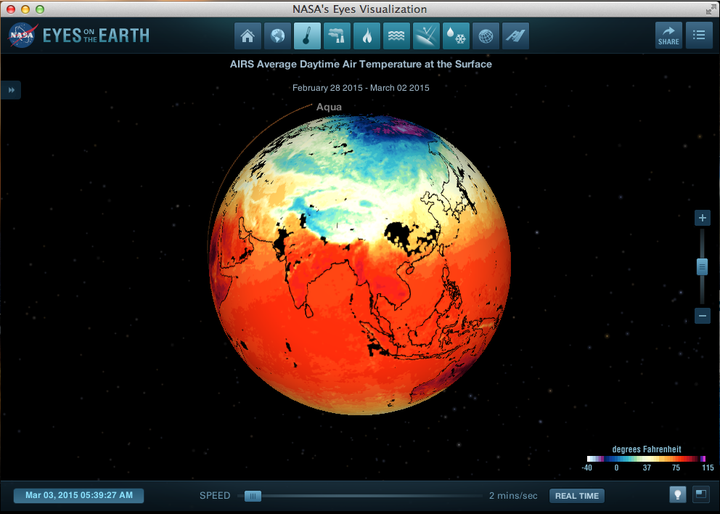The width and height of the screenshot is (720, 514).
Task: Select the water drop and snowflake icon
Action: 456,36
